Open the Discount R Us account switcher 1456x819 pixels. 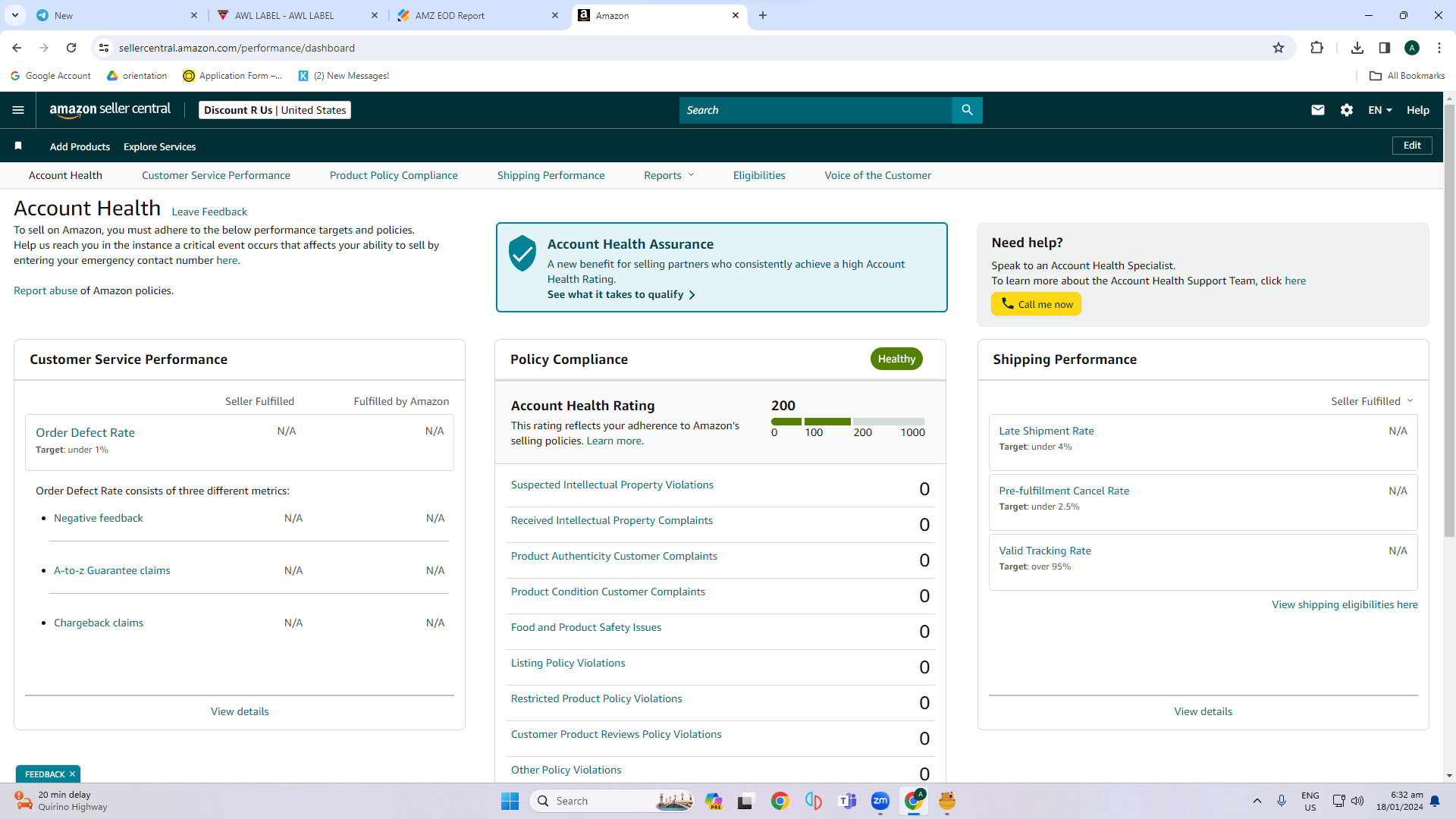pyautogui.click(x=275, y=110)
